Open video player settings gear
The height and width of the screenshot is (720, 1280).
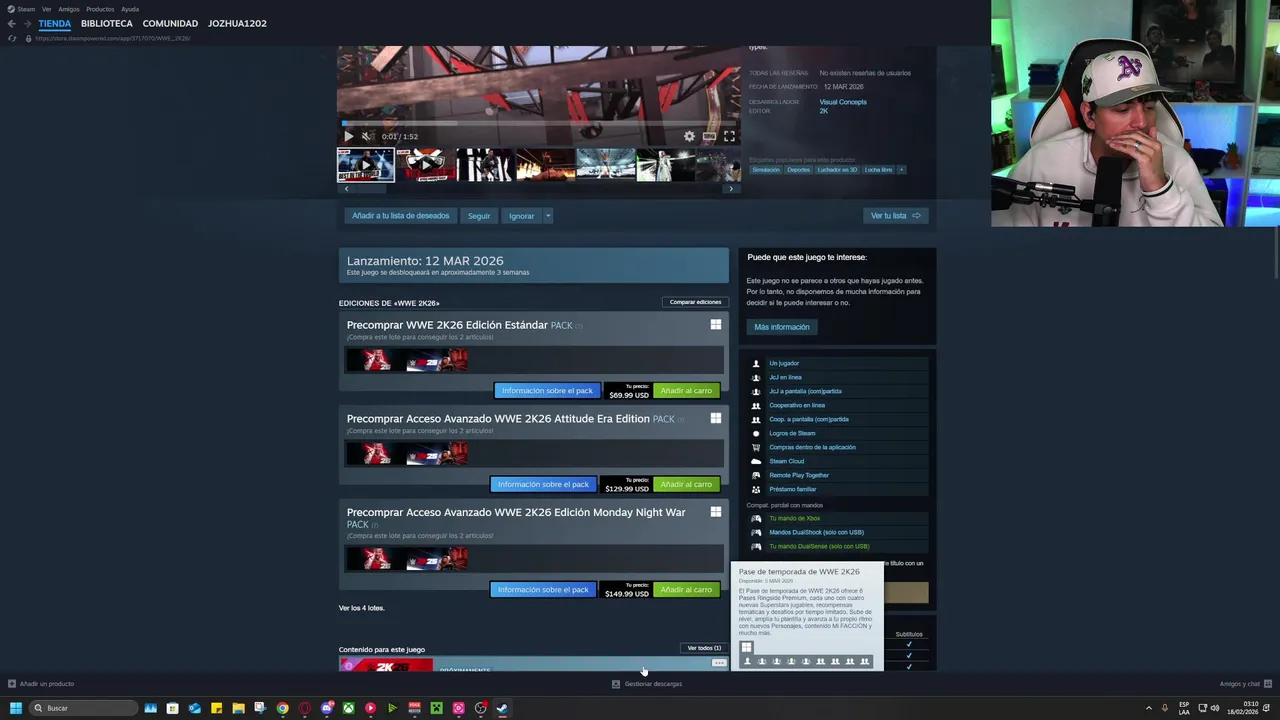(x=689, y=136)
